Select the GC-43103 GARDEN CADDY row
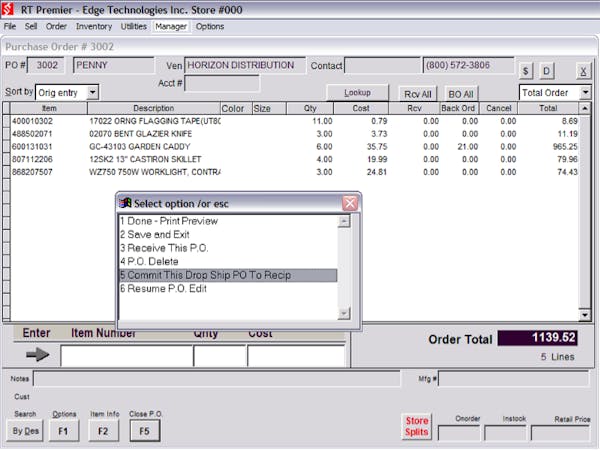This screenshot has width=600, height=450. click(294, 147)
